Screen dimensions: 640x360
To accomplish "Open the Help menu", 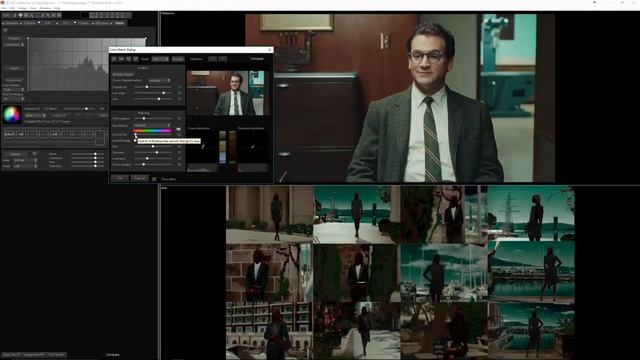I will point(57,8).
